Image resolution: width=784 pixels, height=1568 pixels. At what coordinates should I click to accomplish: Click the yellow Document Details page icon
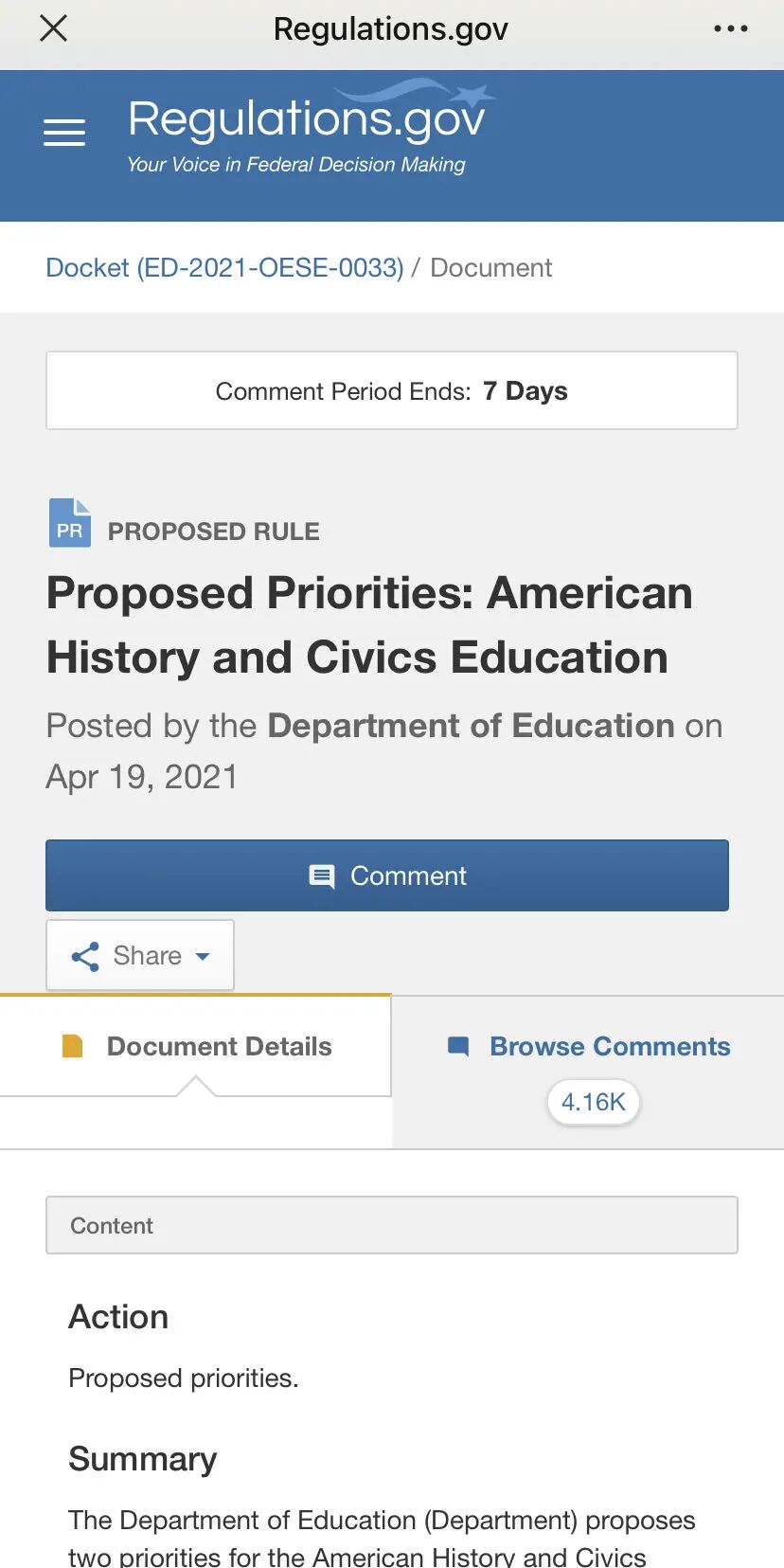(73, 1046)
